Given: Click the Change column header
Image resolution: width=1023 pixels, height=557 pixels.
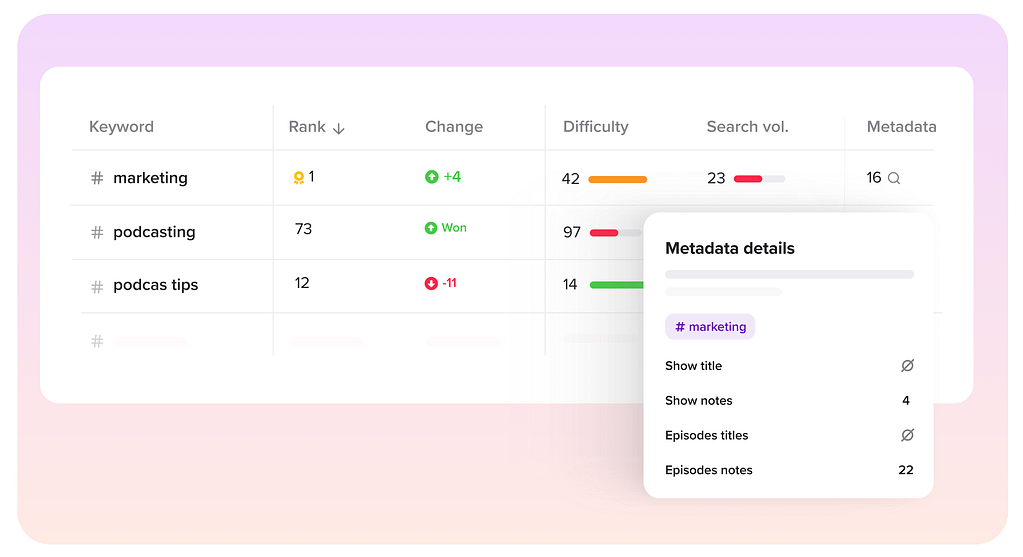Looking at the screenshot, I should pos(453,127).
